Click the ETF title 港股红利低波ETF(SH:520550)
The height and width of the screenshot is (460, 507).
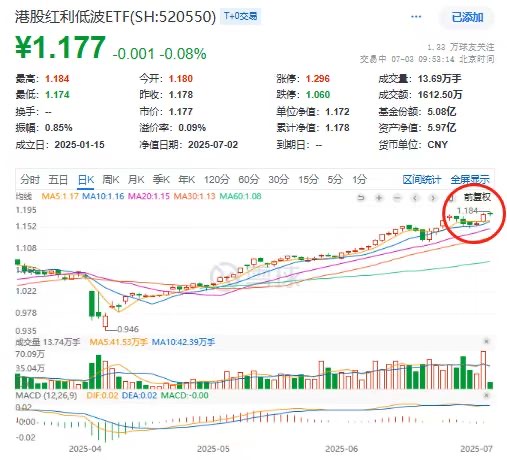coord(115,17)
